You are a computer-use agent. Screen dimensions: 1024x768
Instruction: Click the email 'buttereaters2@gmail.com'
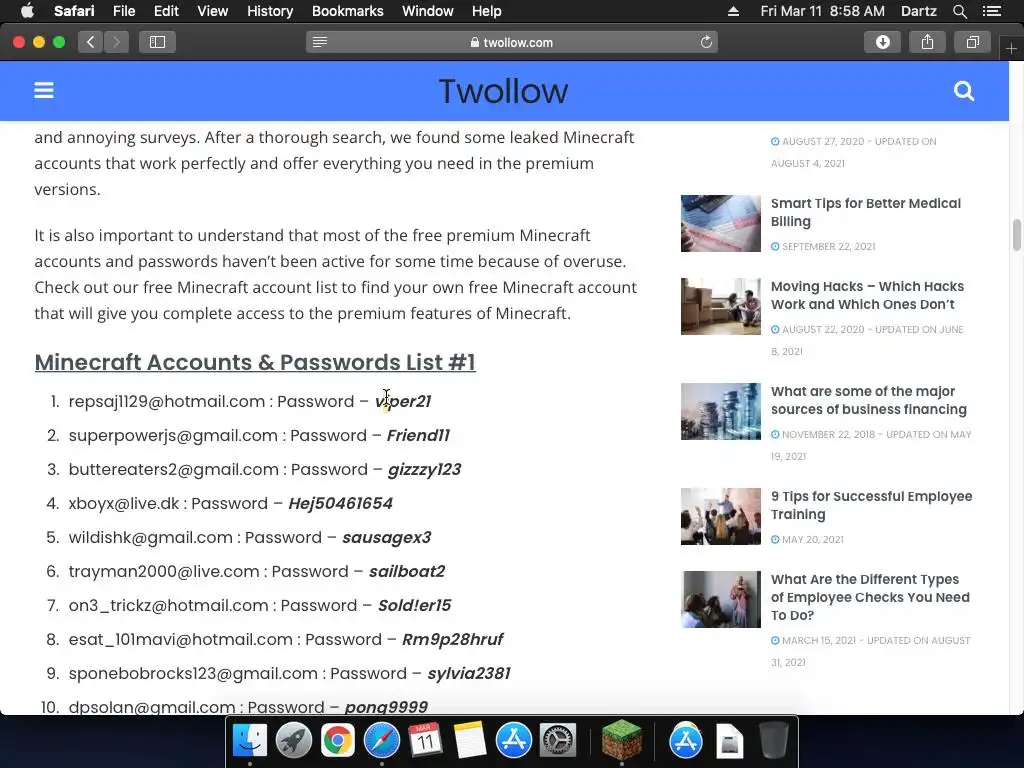pos(174,470)
